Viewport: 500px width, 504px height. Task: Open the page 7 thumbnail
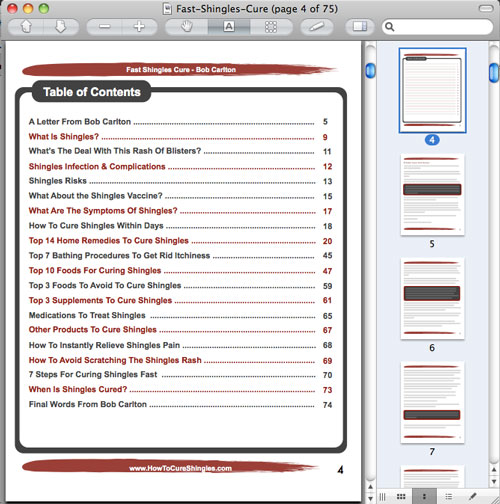pos(432,402)
